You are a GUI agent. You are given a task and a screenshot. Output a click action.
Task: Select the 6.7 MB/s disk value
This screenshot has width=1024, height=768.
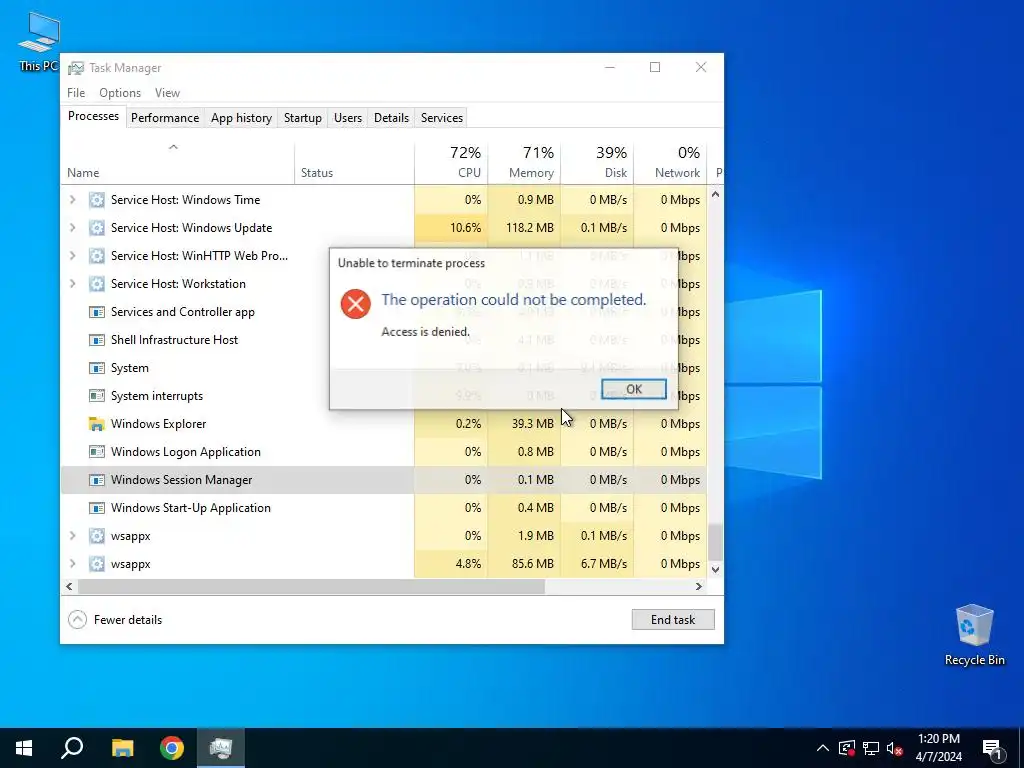[603, 564]
